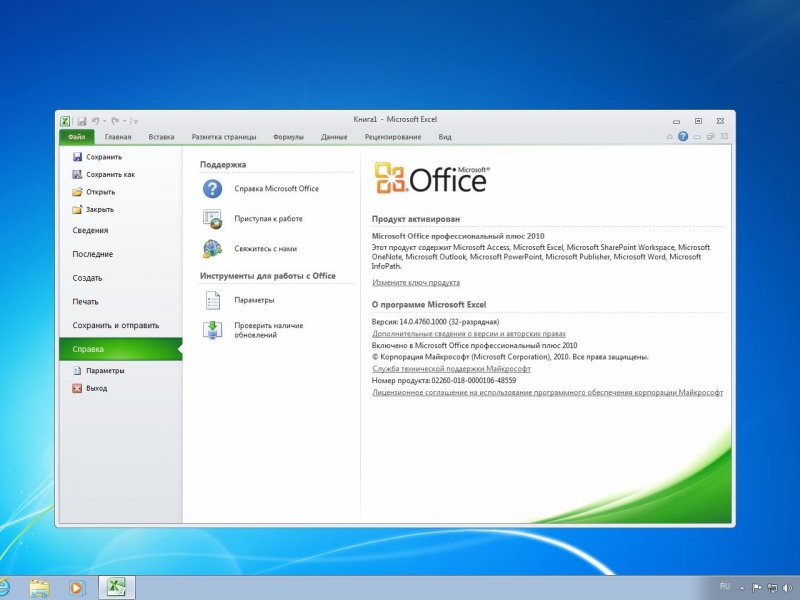The image size is (800, 600).
Task: Click the Свяжитесь с нами globe icon
Action: [x=212, y=249]
